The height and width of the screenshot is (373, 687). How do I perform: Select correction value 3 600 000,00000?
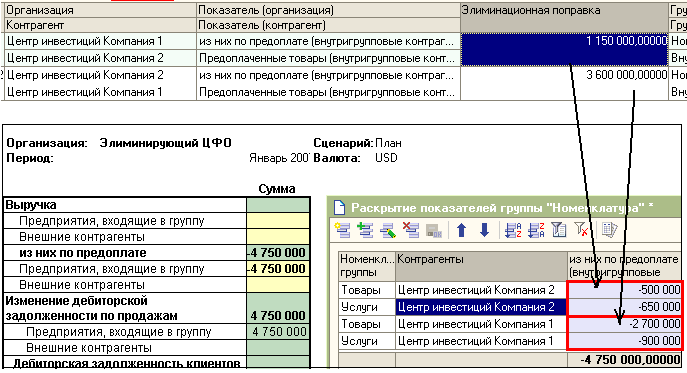click(x=564, y=83)
